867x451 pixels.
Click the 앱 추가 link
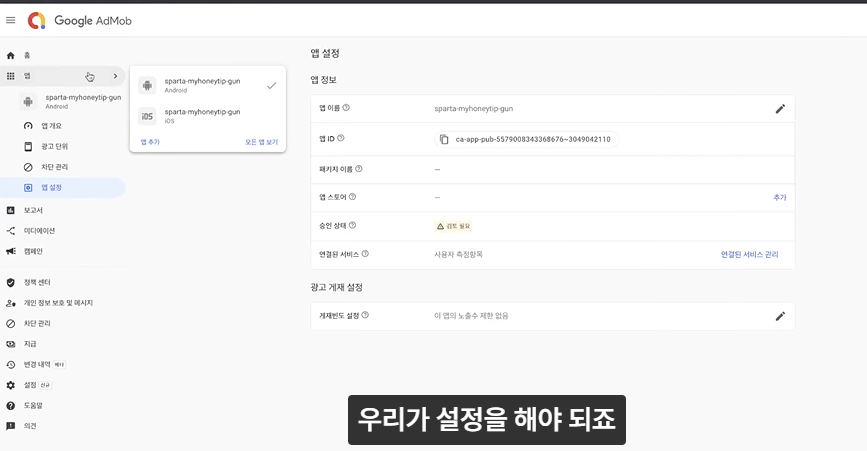[150, 142]
